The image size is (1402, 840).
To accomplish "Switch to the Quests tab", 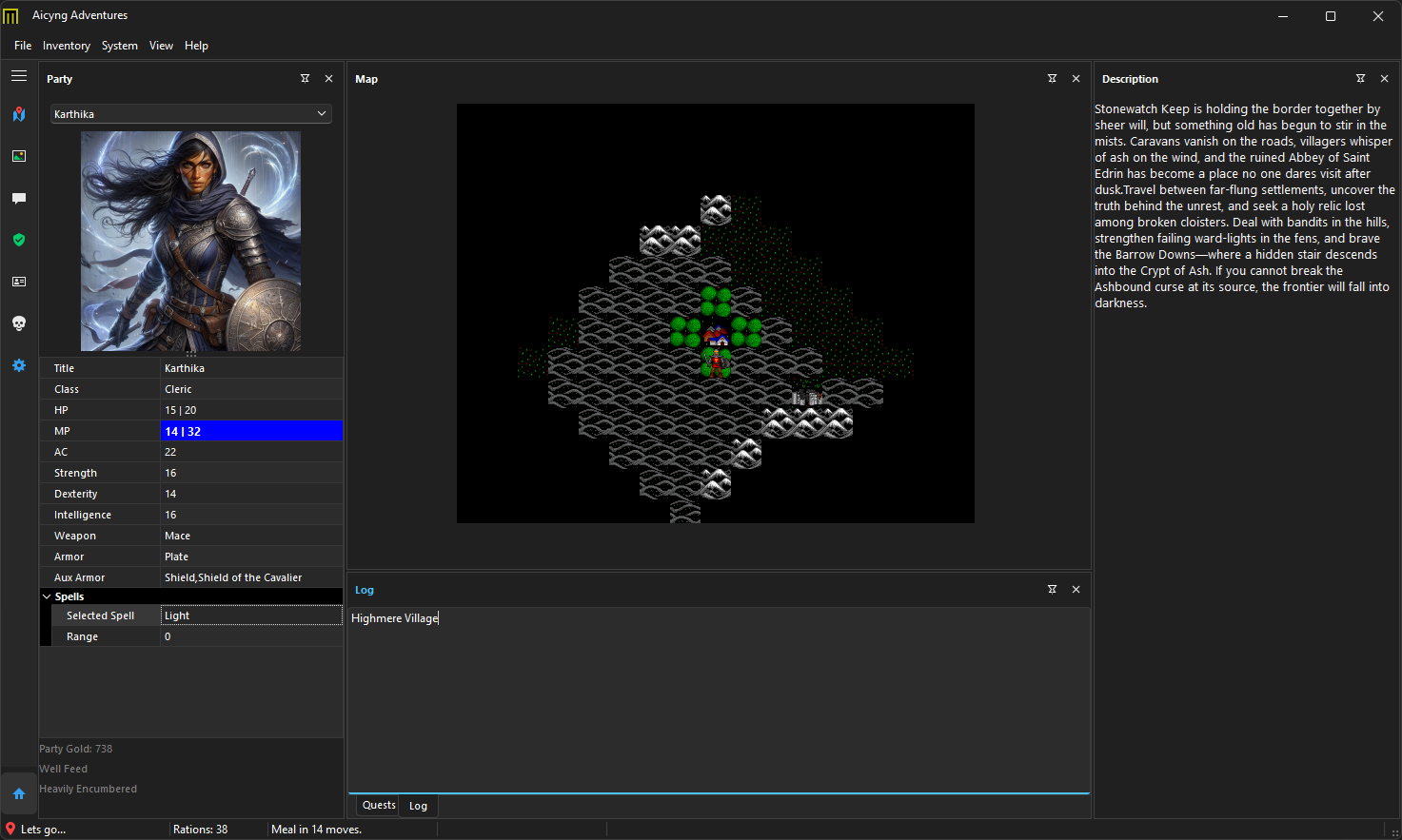I will [377, 805].
